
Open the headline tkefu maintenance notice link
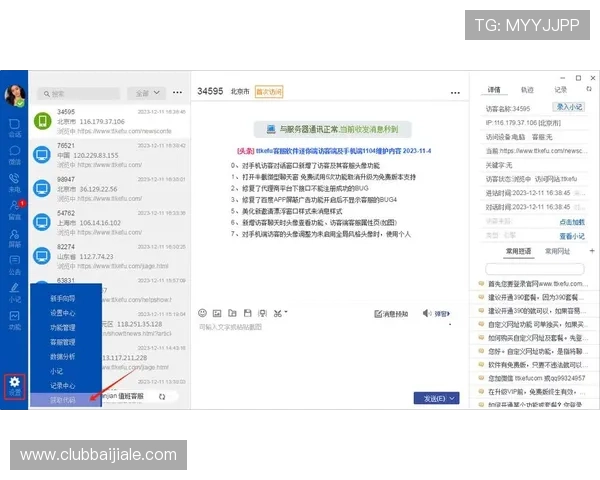point(334,151)
